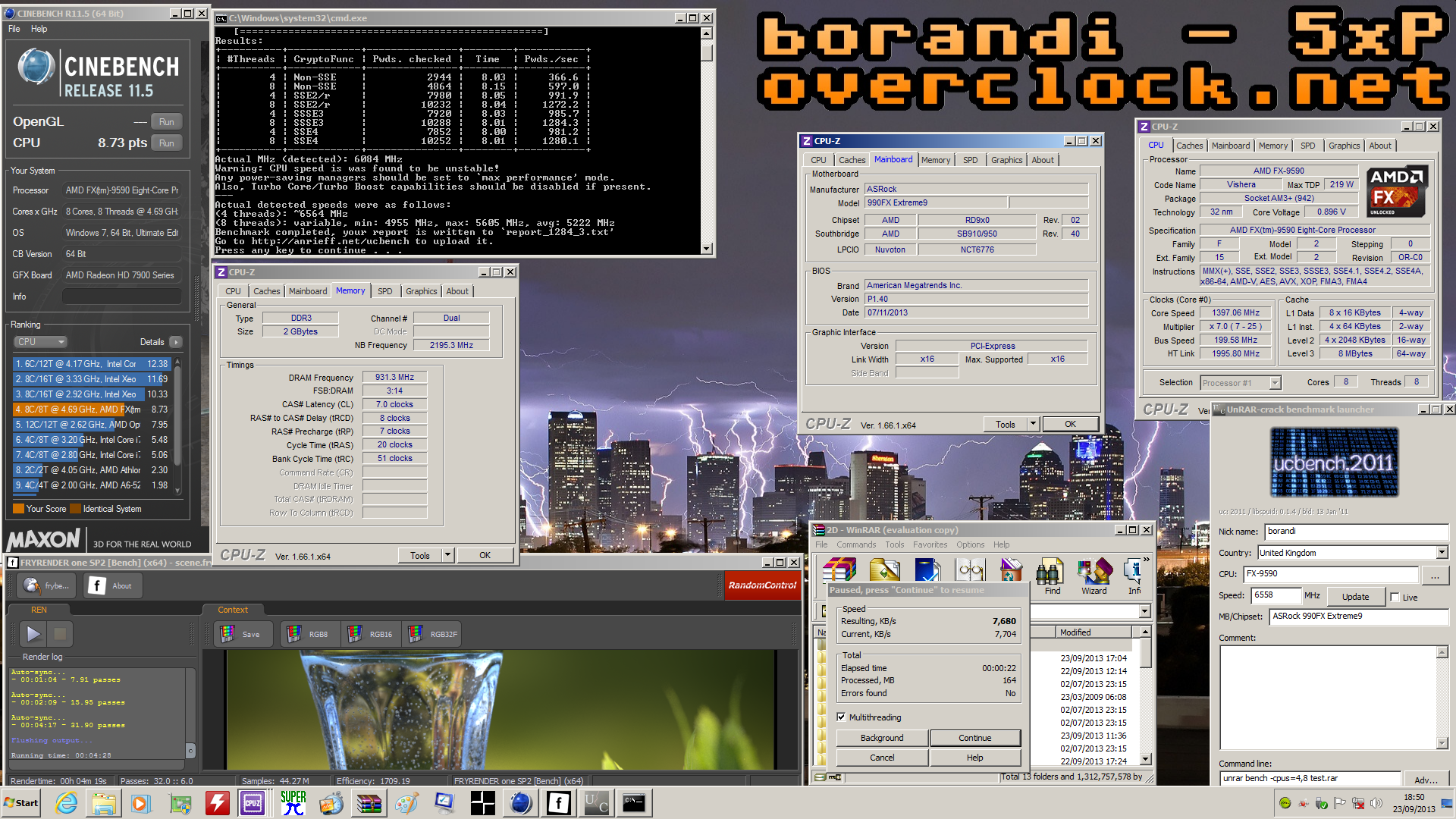Open Tools dropdown arrow in Mainboard CPU-Z
The width and height of the screenshot is (1456, 819).
tap(1033, 425)
